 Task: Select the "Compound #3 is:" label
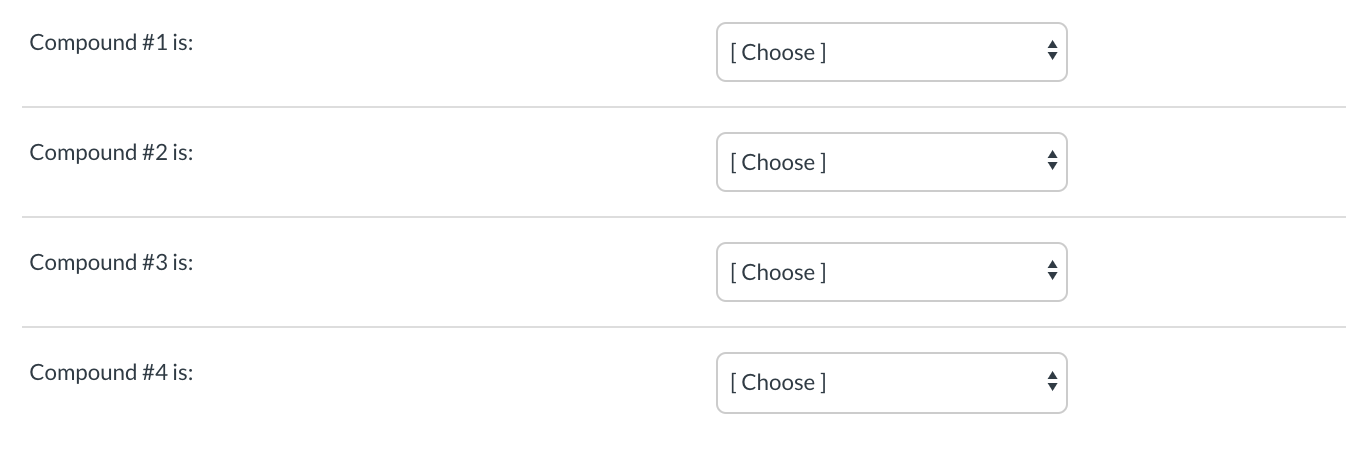[111, 263]
